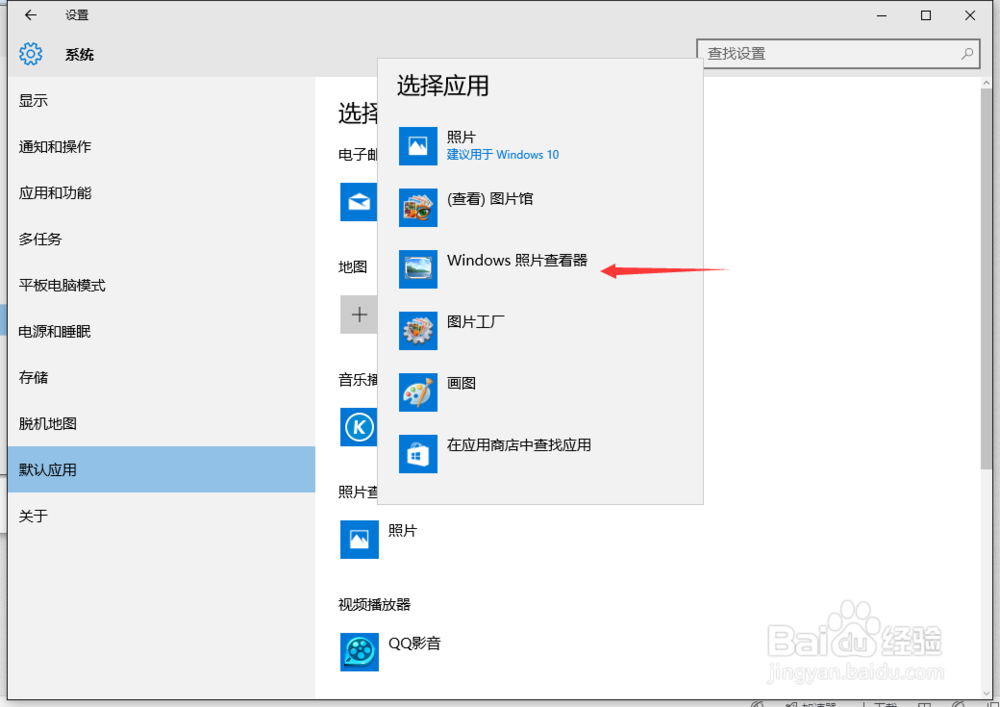Screen dimensions: 1000x707
Task: Pick the 图片工厂 gear icon
Action: click(418, 331)
